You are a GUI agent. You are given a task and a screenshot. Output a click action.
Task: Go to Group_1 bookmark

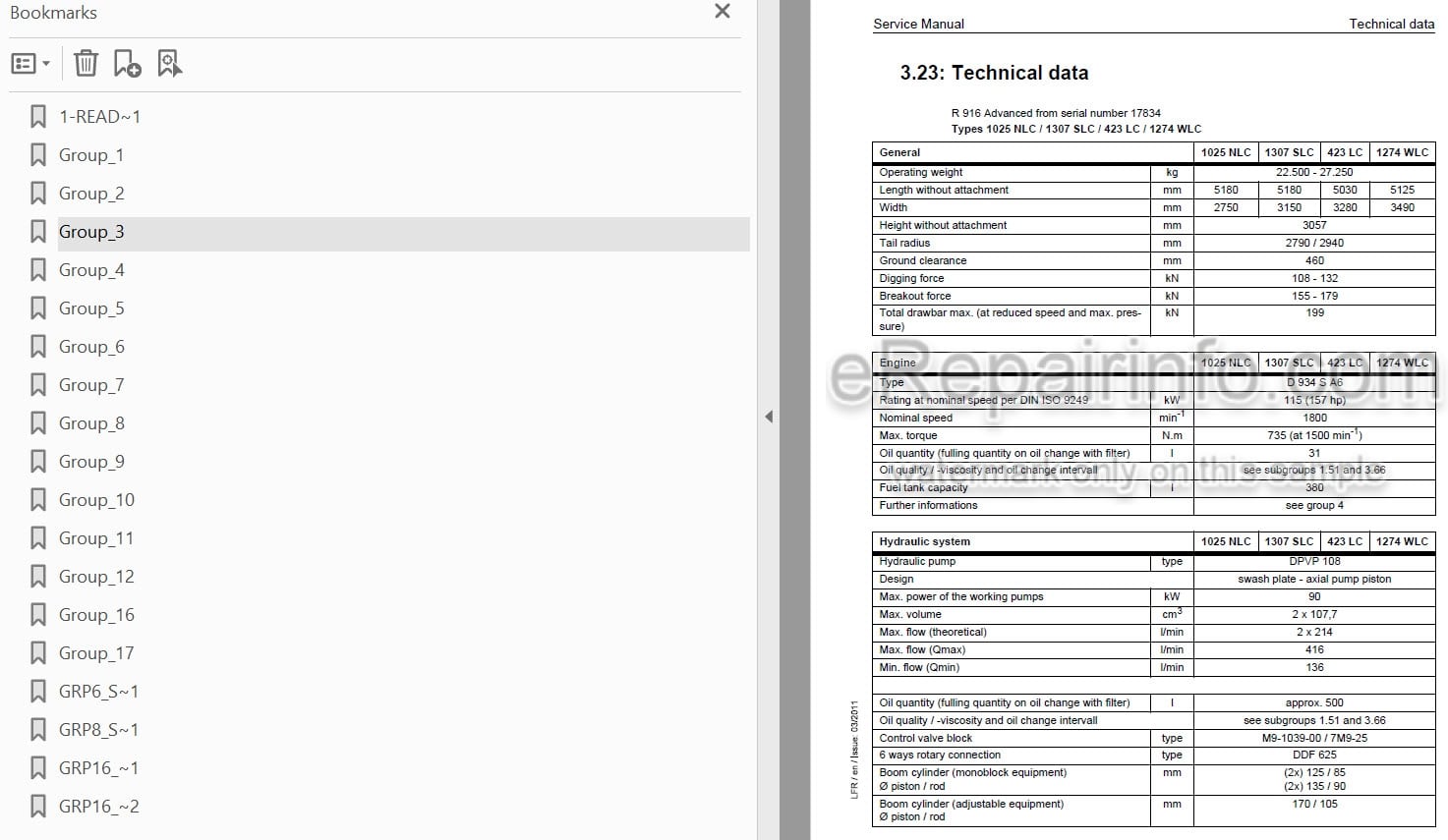coord(91,155)
